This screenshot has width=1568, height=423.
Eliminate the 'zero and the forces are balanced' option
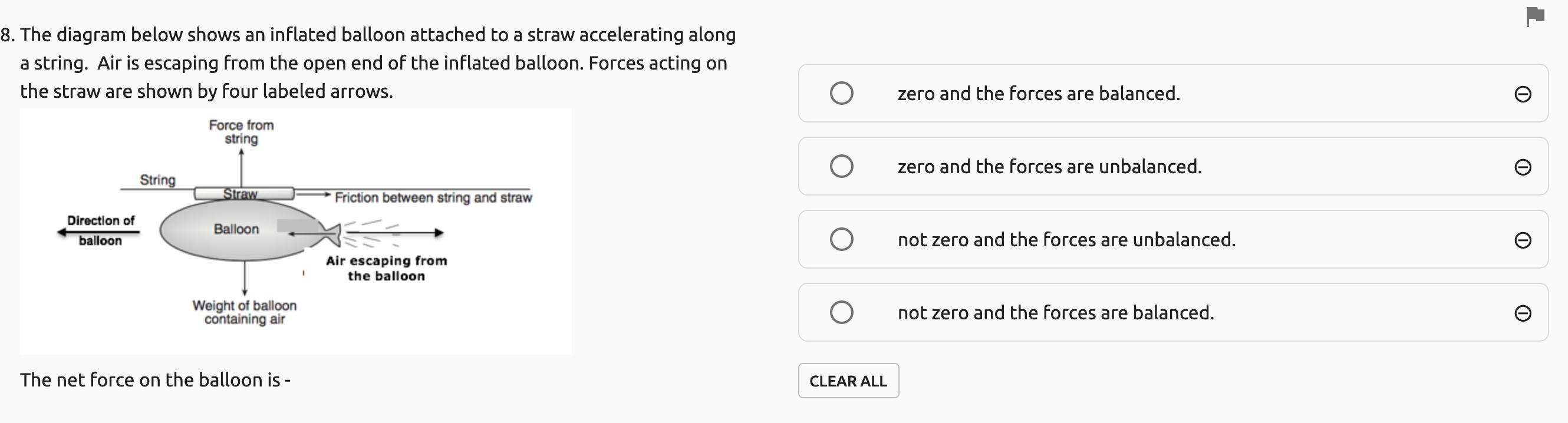(x=1523, y=94)
